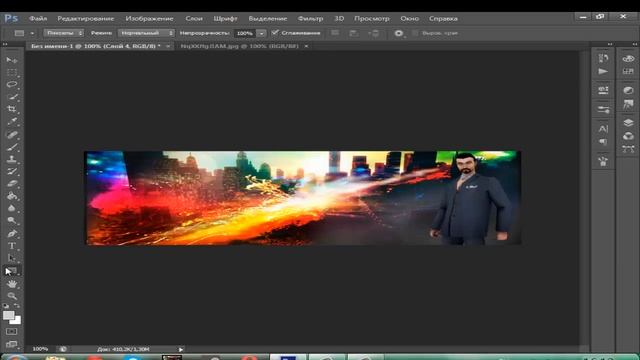
Task: Toggle Quick Mask mode
Action: (x=11, y=331)
